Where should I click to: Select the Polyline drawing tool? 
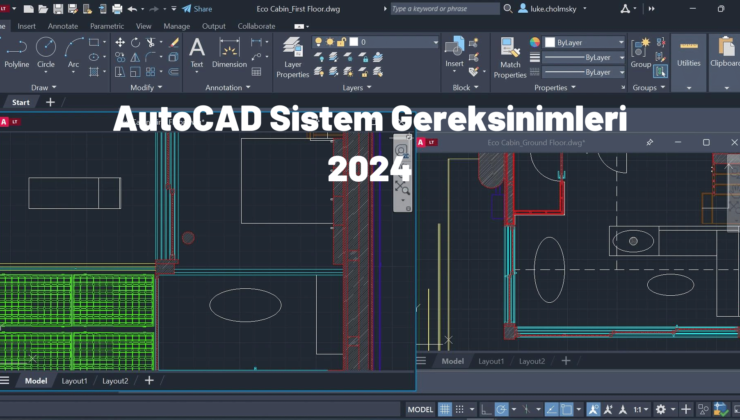point(17,53)
